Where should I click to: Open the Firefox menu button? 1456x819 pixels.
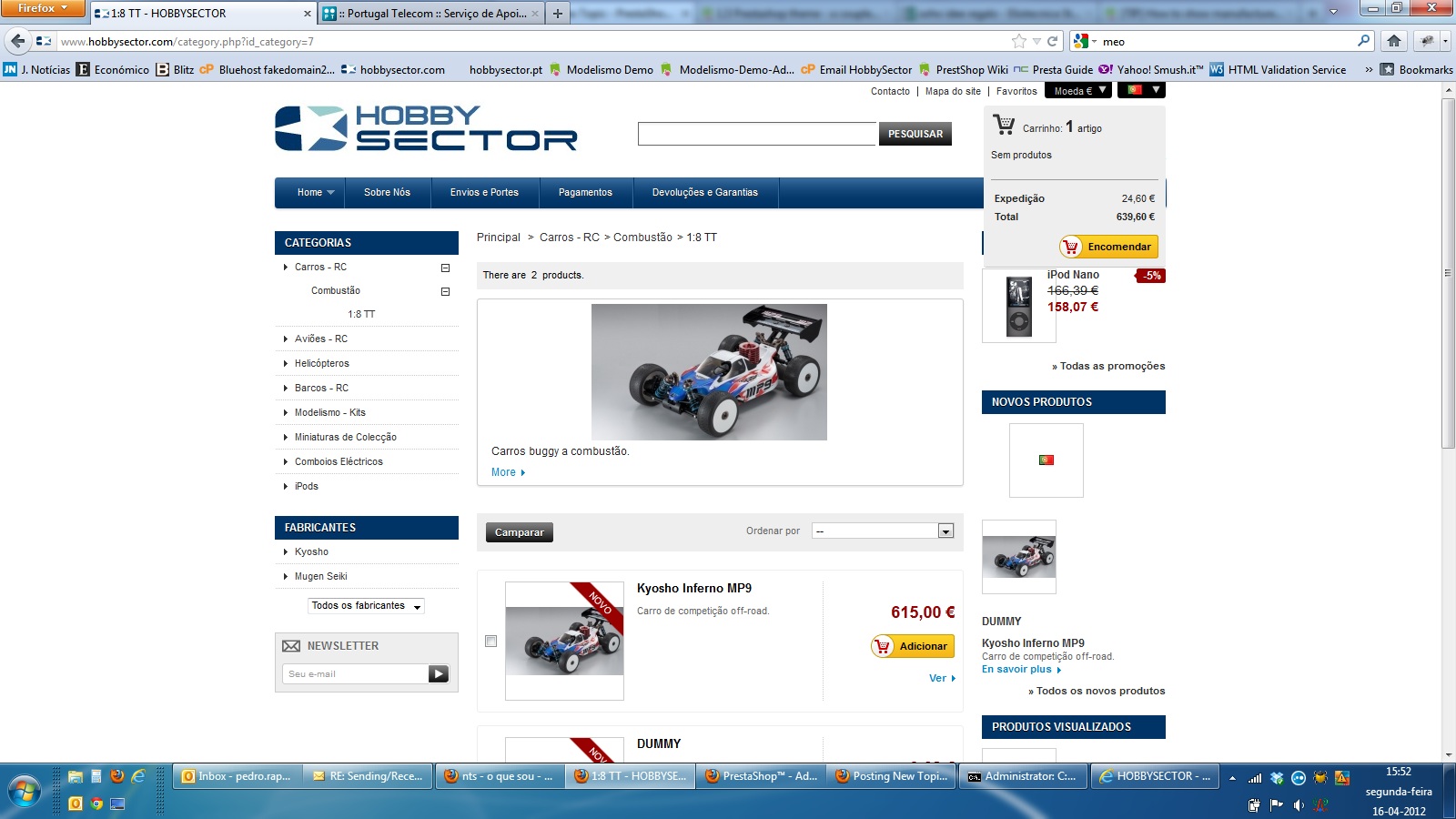(42, 8)
